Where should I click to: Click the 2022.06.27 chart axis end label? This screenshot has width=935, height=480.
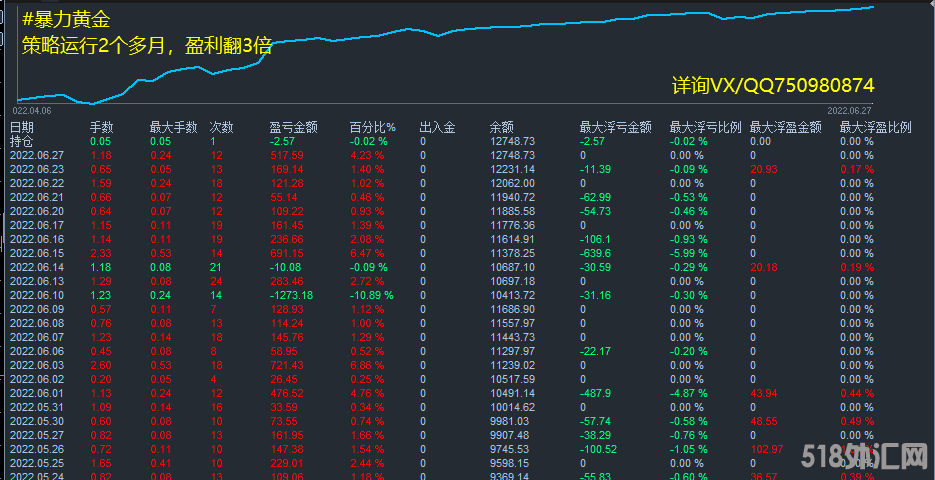click(x=849, y=110)
